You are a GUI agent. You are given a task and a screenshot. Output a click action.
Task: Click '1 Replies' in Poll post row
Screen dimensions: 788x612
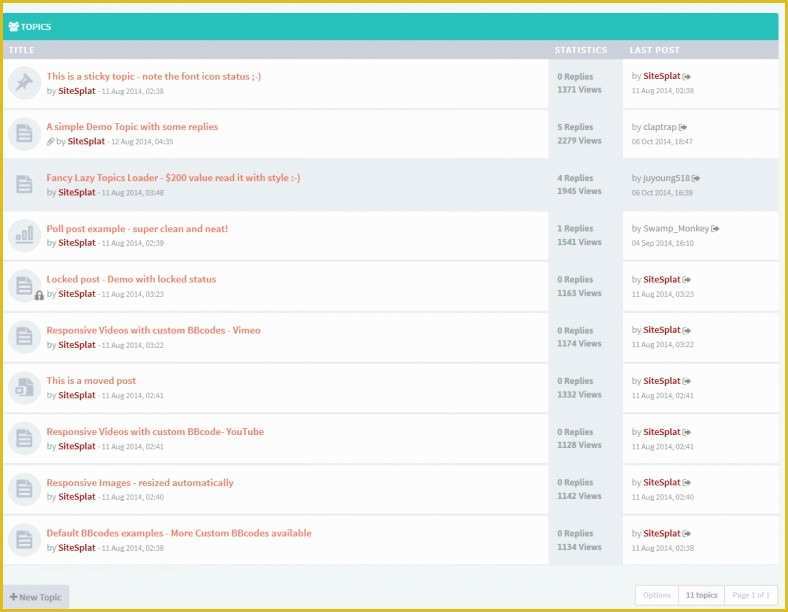pyautogui.click(x=575, y=229)
